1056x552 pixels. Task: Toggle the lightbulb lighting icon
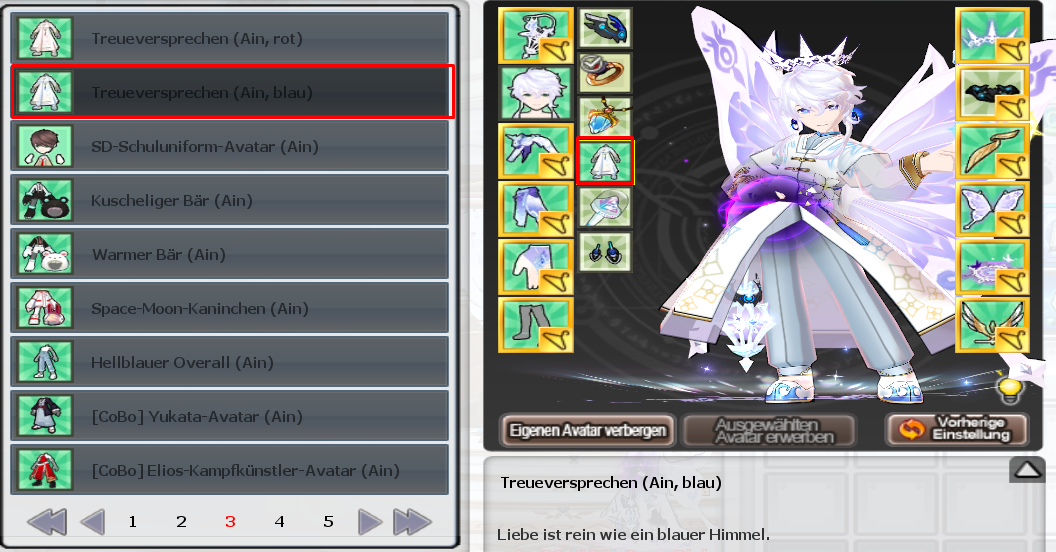point(1010,390)
